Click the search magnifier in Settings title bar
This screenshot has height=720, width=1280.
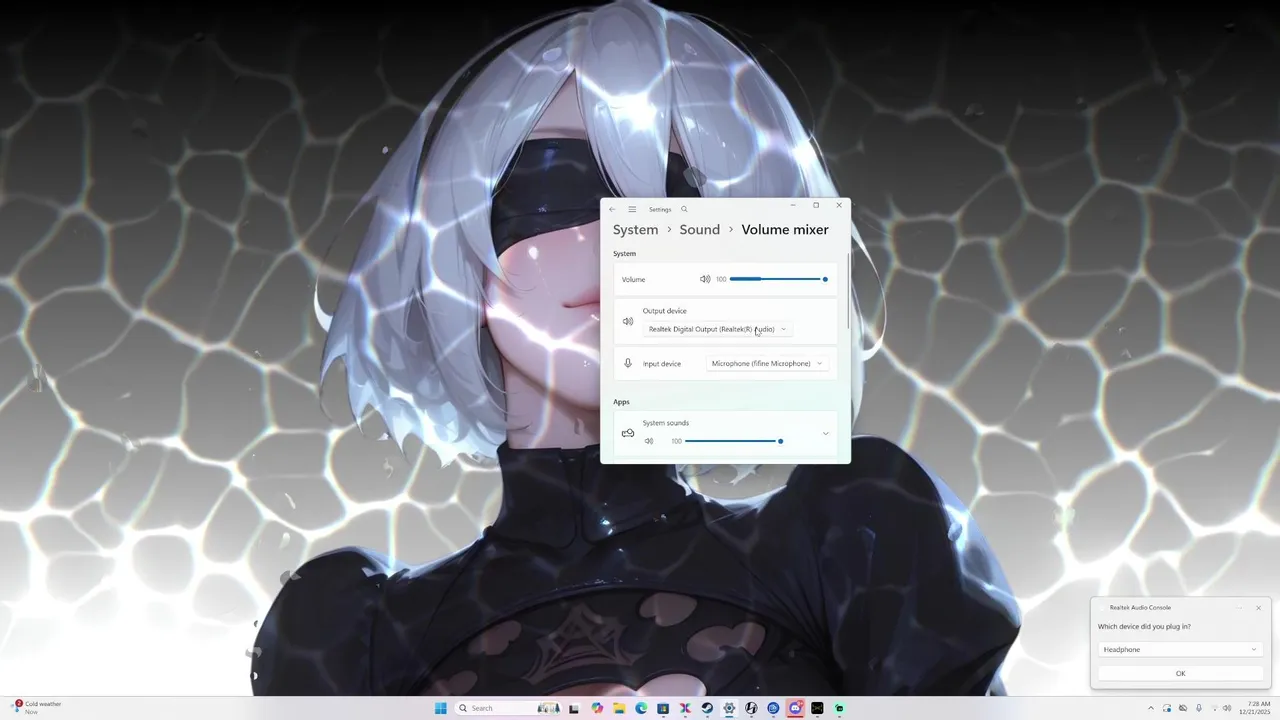point(684,209)
